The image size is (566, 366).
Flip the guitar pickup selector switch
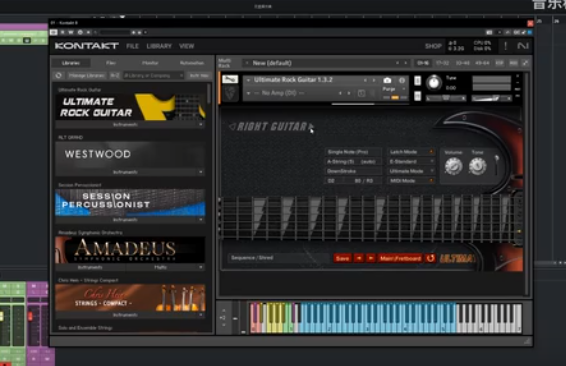point(497,165)
